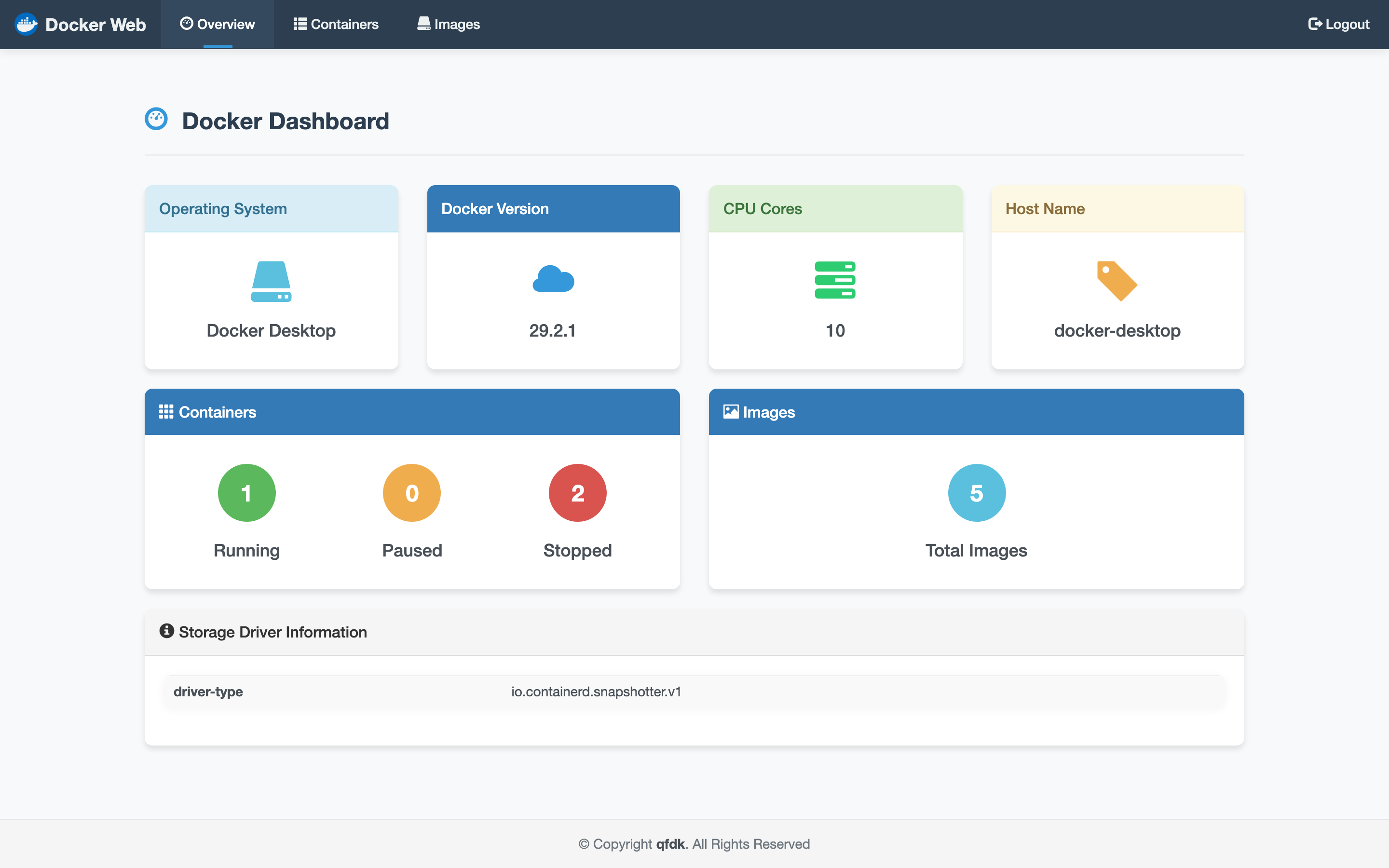The width and height of the screenshot is (1389, 868).
Task: Go to the Images nav tab
Action: pos(449,24)
